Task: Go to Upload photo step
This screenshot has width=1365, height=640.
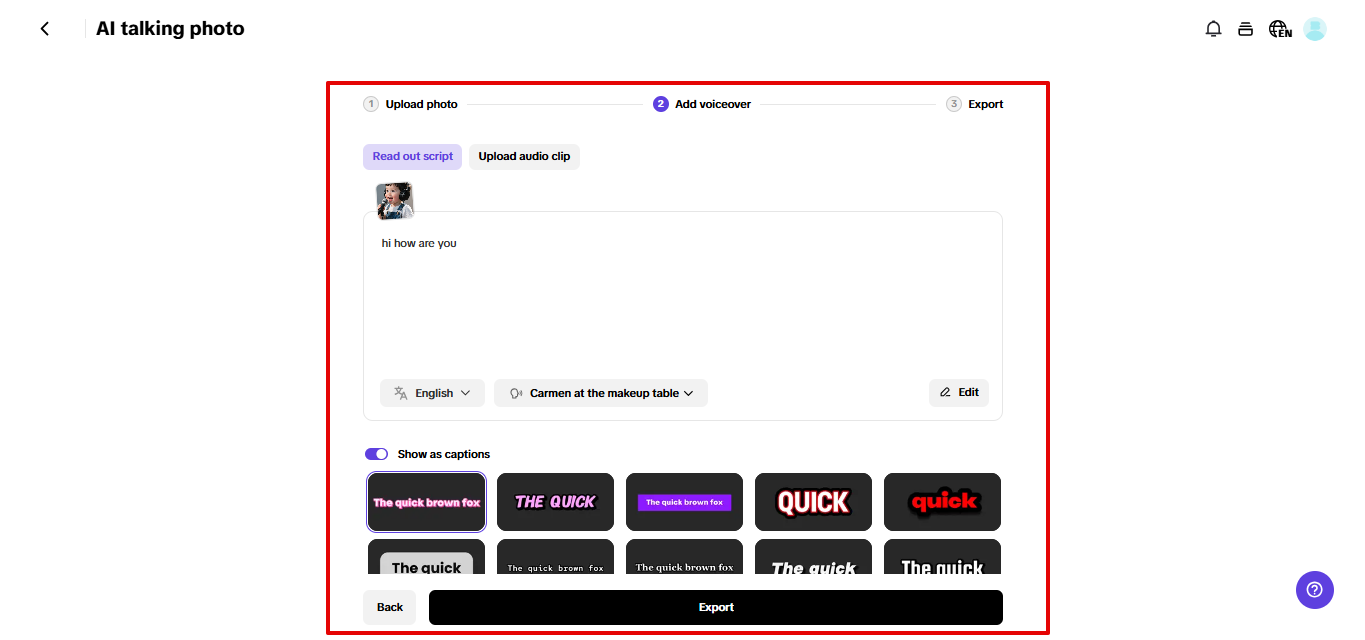Action: (x=411, y=104)
